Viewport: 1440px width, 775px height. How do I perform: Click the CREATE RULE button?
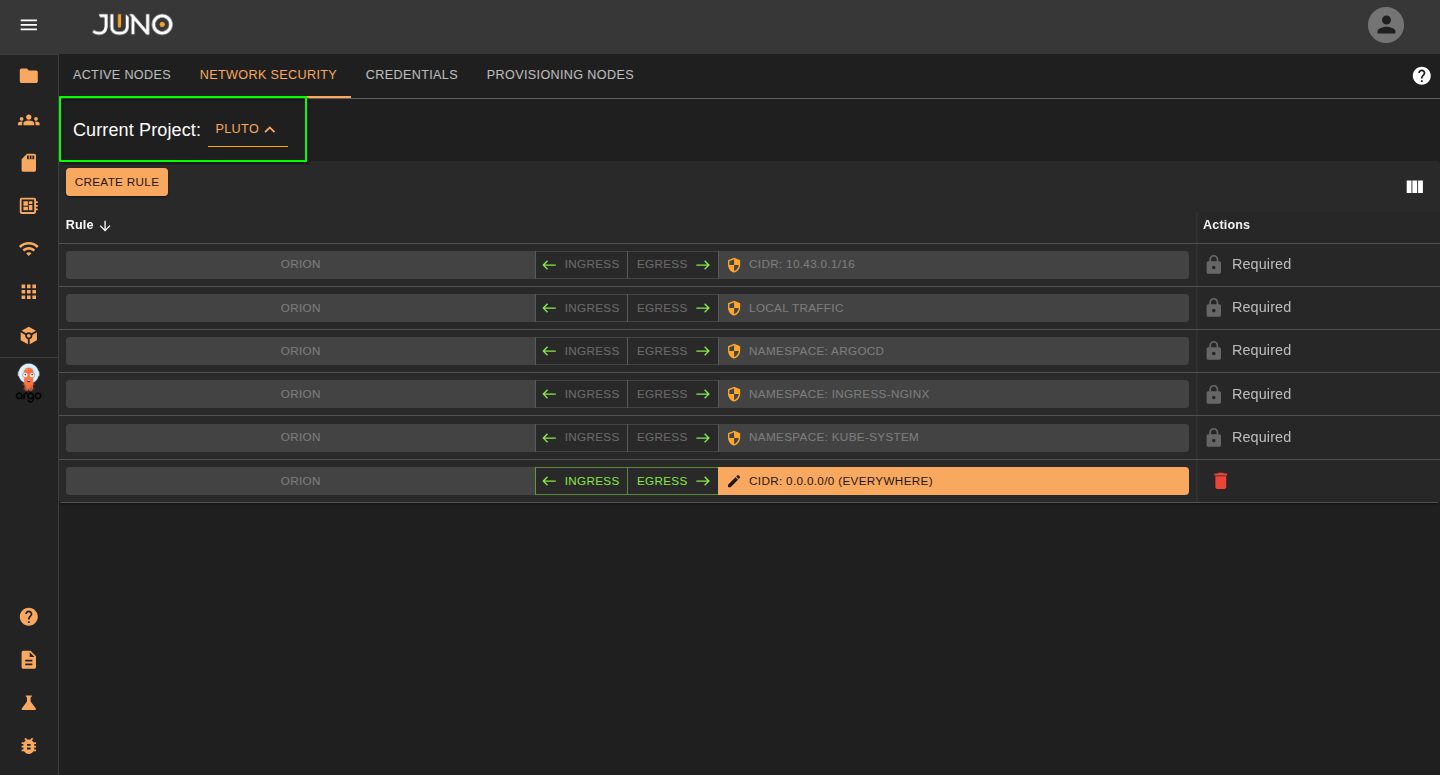coord(116,182)
